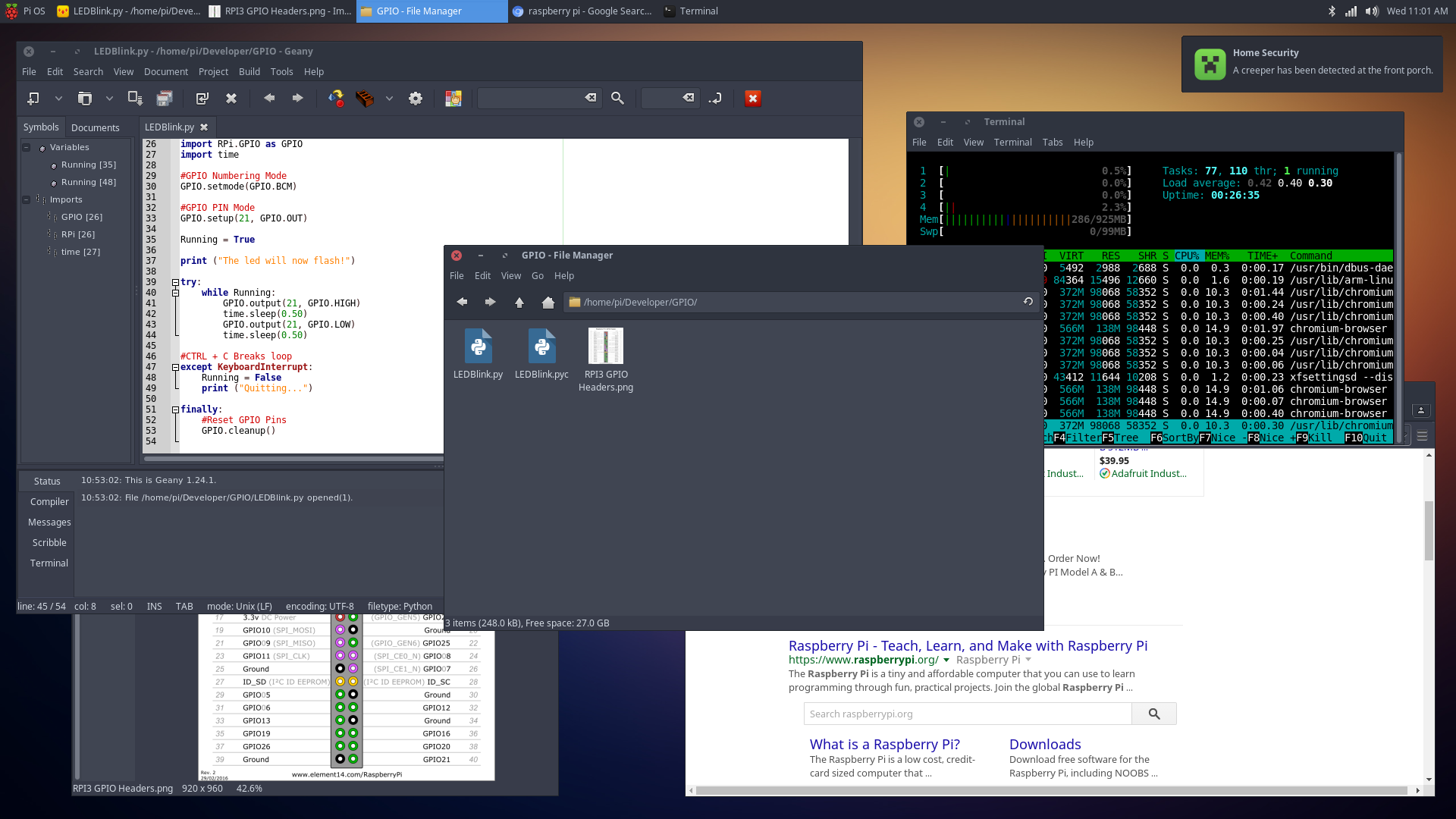Click Google search magnifier button in raspberrypi.org box
Viewport: 1456px width, 819px height.
(x=1154, y=714)
